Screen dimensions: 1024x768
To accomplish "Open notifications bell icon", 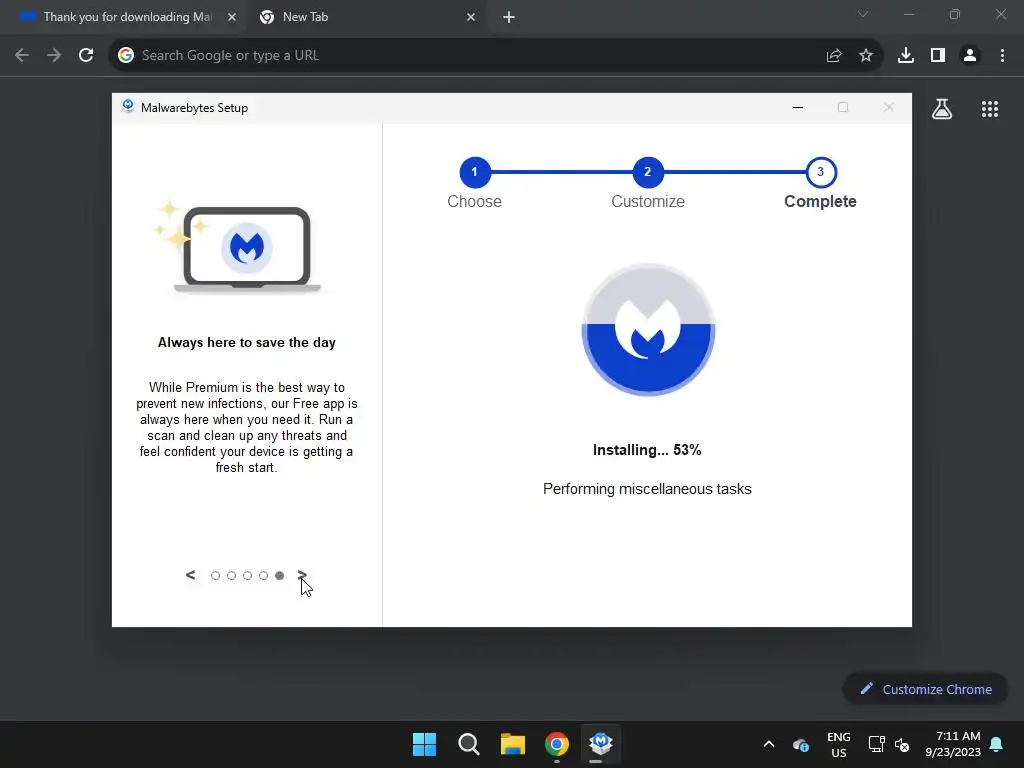I will point(997,744).
